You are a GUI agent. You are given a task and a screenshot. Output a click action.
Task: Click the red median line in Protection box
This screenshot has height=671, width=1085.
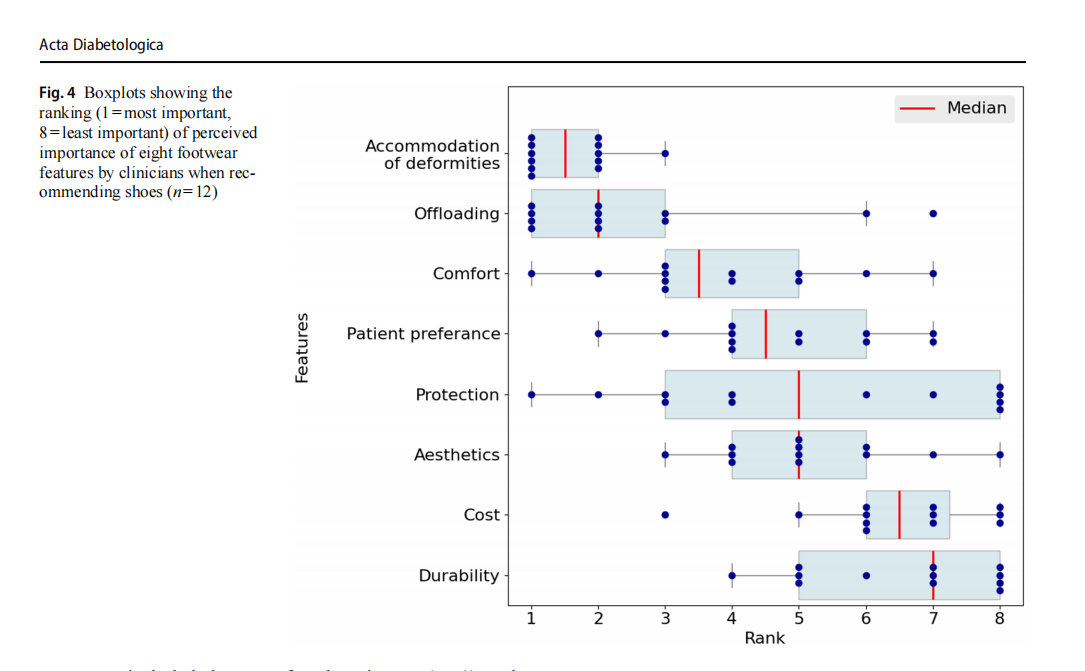pyautogui.click(x=799, y=395)
